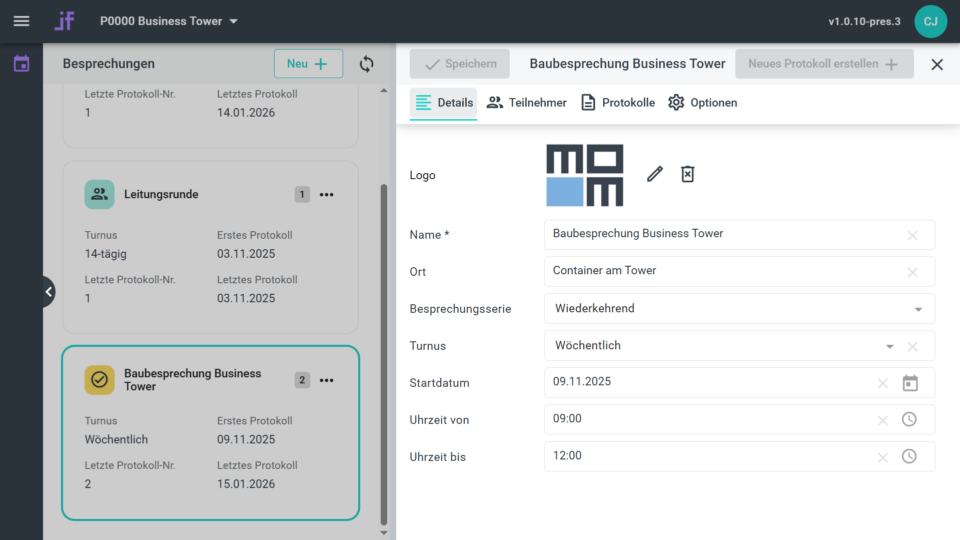Clear the Ort field value
This screenshot has width=960, height=540.
pos(912,272)
